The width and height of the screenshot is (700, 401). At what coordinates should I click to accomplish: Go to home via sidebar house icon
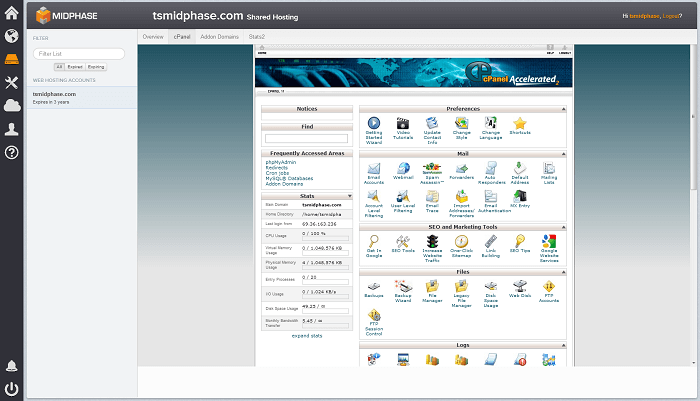(x=12, y=13)
